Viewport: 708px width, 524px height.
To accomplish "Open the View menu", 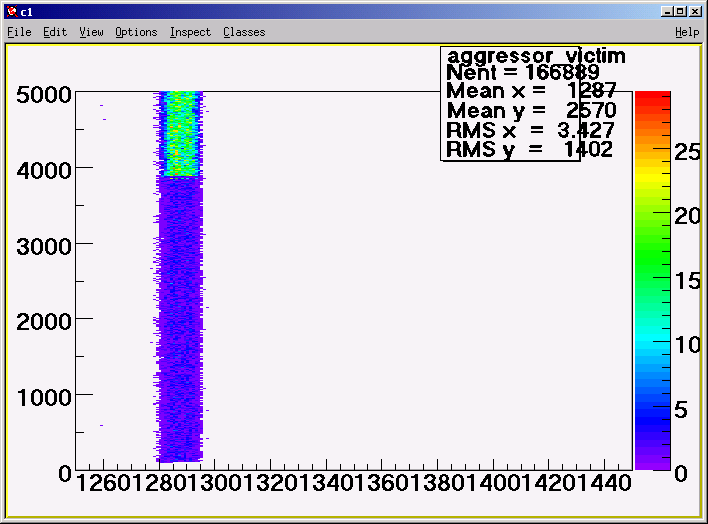I will tap(91, 32).
